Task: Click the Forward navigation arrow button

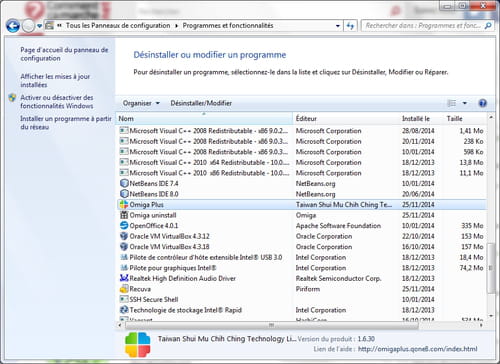Action: tap(28, 26)
